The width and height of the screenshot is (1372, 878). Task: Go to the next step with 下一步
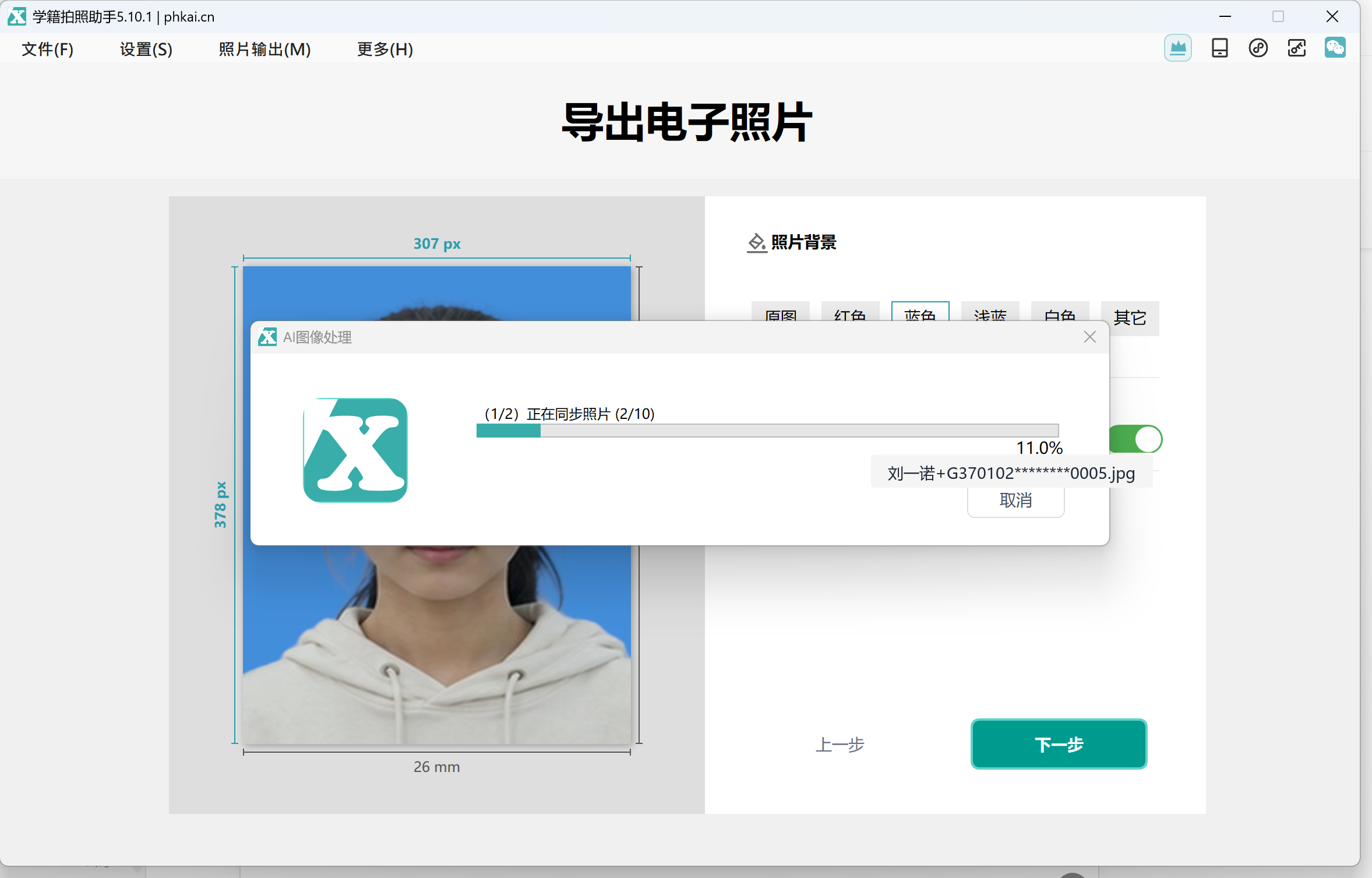(x=1059, y=744)
